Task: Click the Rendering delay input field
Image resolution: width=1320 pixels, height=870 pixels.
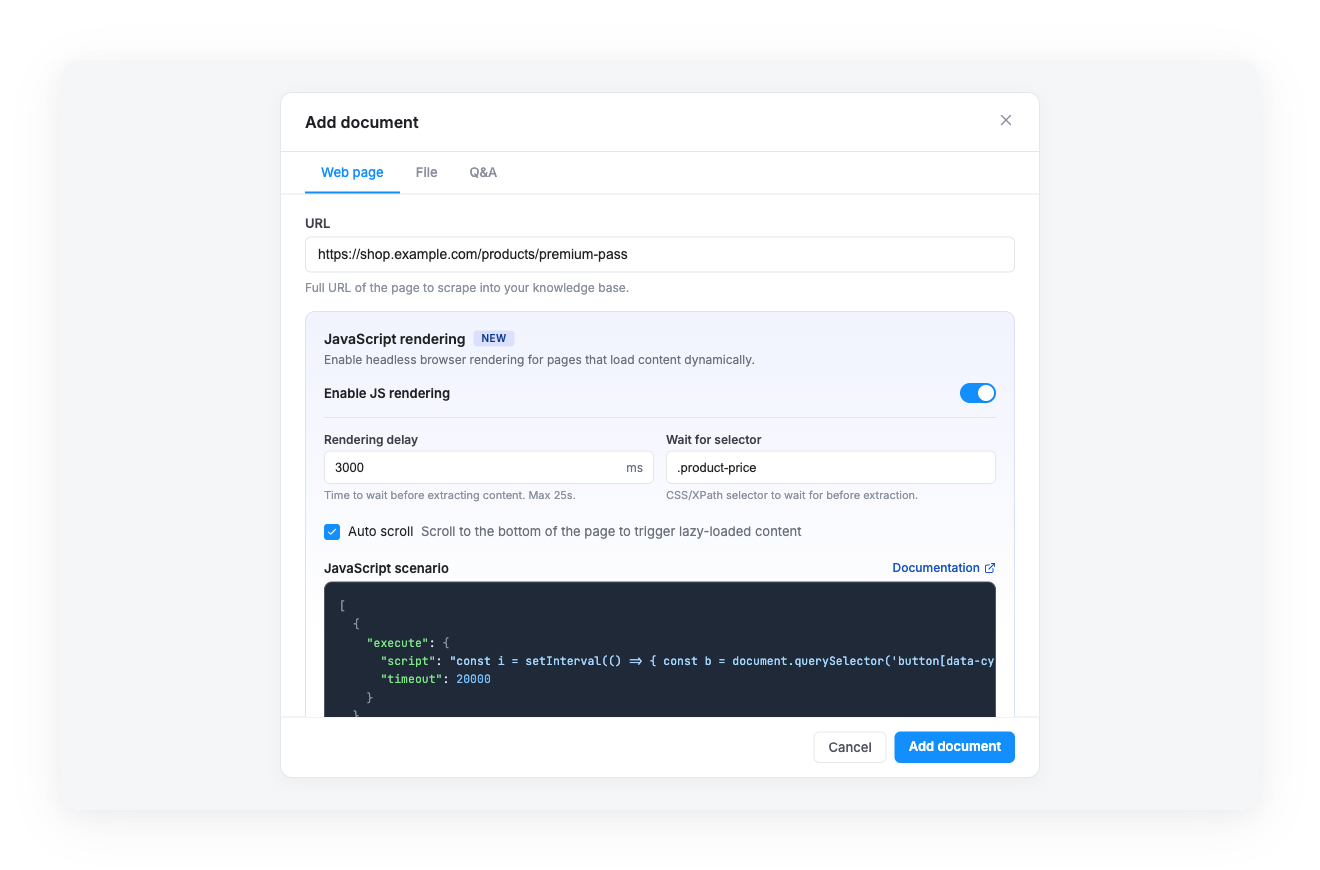Action: pyautogui.click(x=489, y=467)
